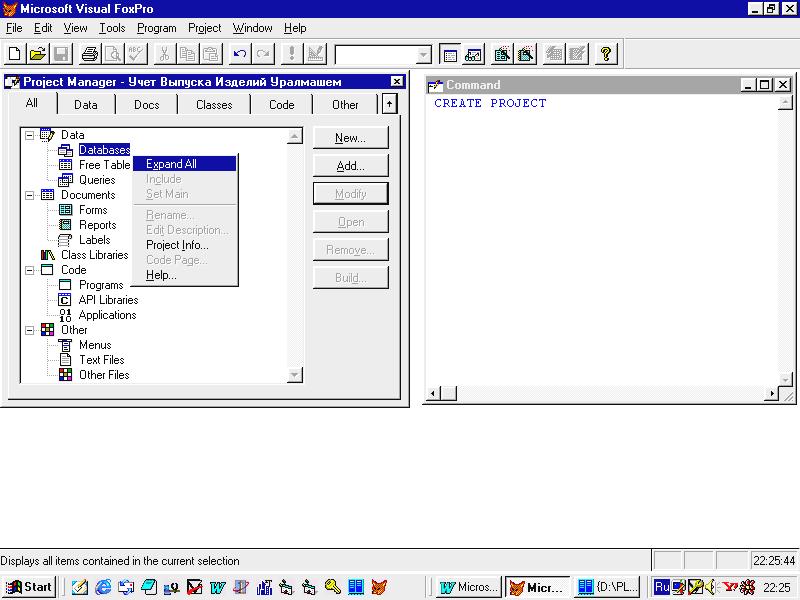Click the New... button
The height and width of the screenshot is (600, 800).
(x=351, y=138)
